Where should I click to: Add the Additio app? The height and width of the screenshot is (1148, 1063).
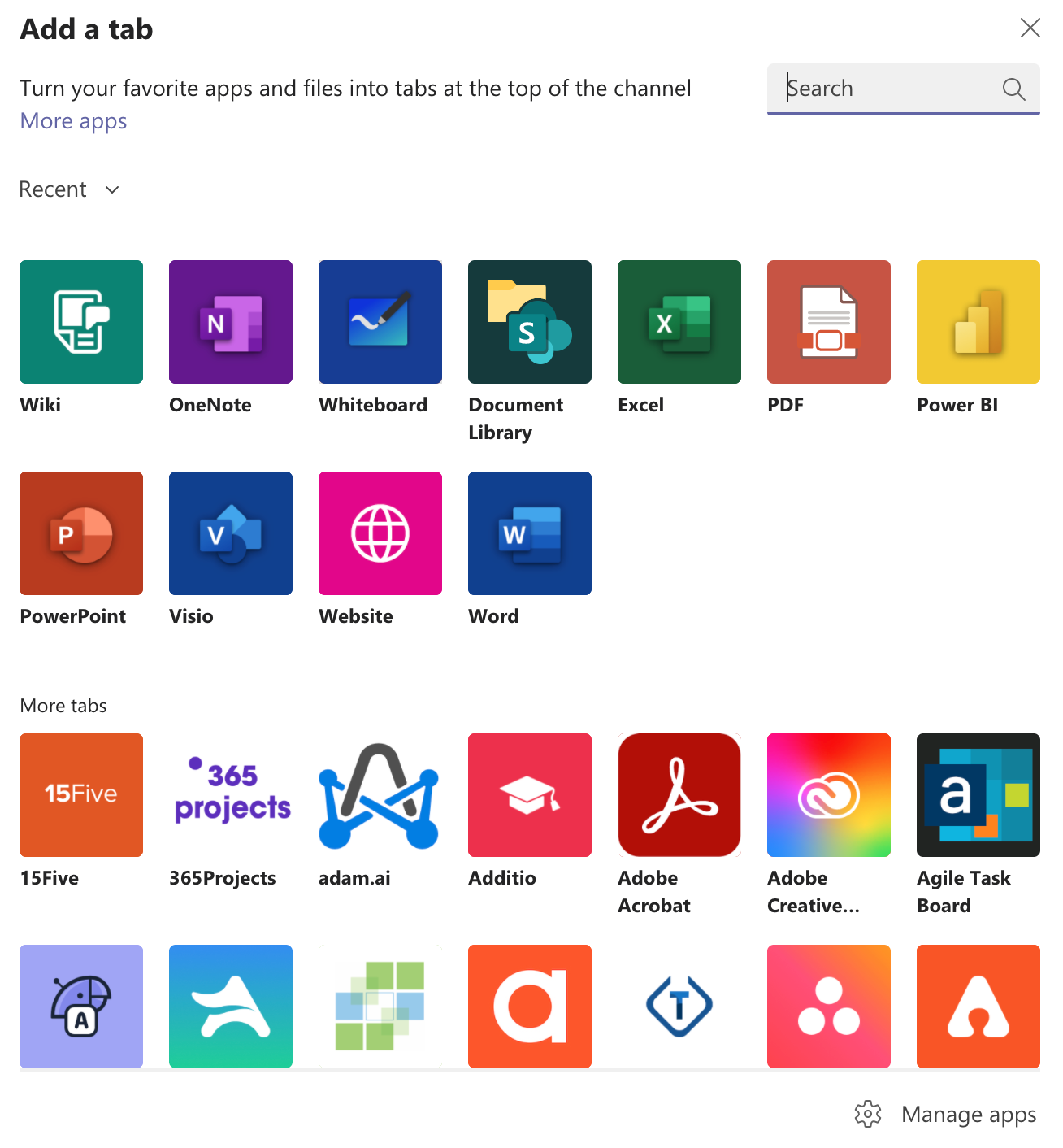click(530, 795)
